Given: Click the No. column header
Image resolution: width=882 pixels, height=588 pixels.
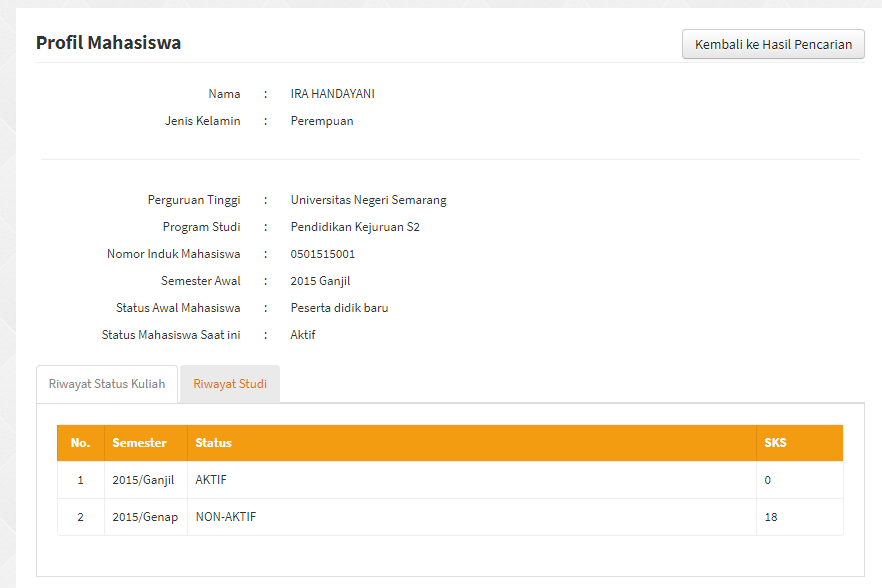Looking at the screenshot, I should coord(80,443).
